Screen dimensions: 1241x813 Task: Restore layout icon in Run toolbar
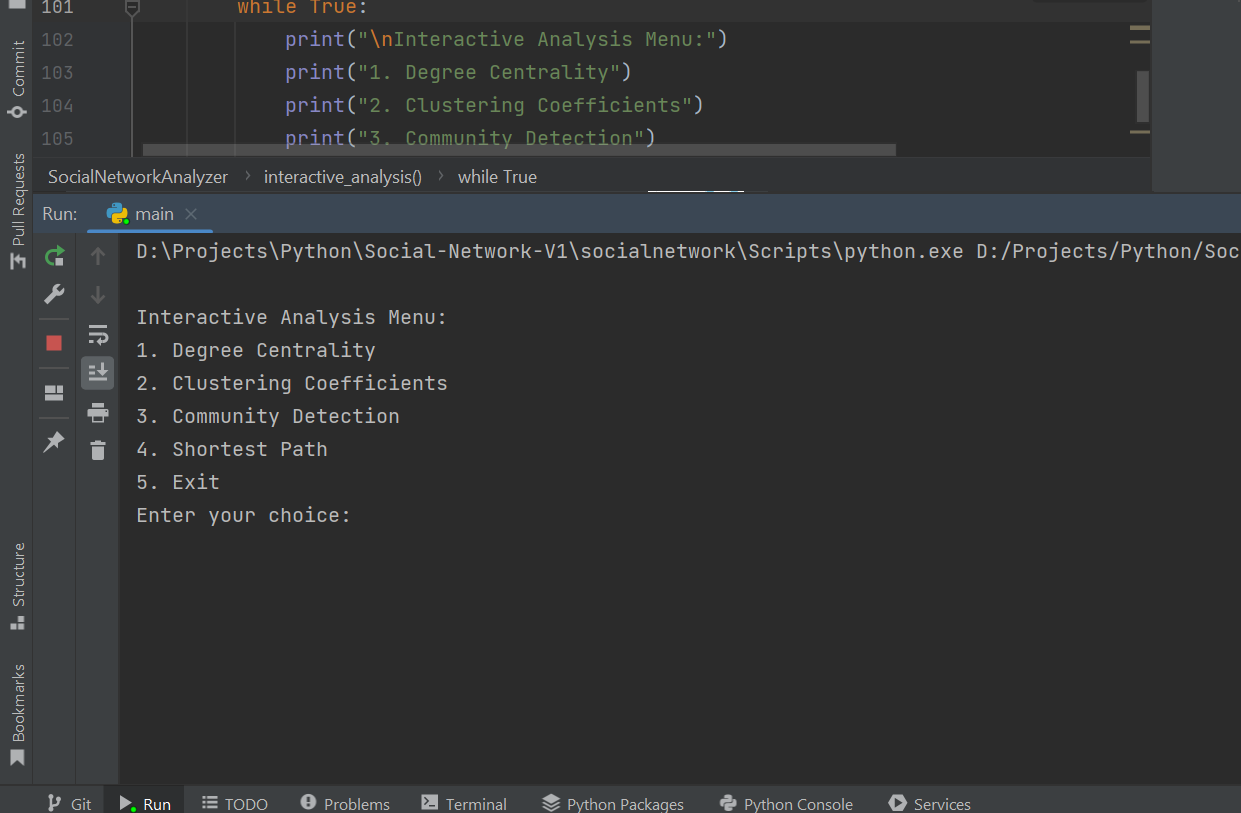[x=54, y=393]
